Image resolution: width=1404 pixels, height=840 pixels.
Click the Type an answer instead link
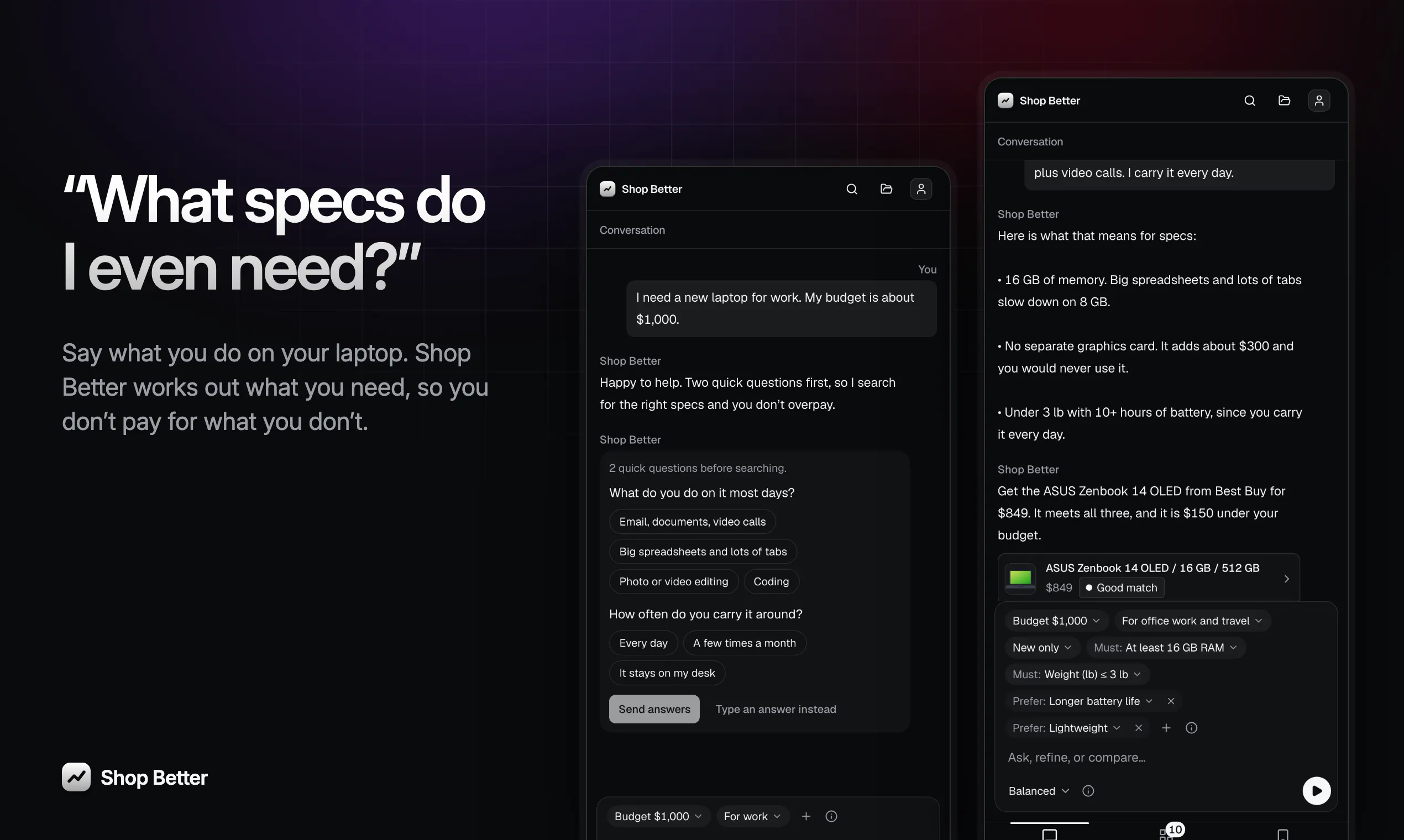776,709
